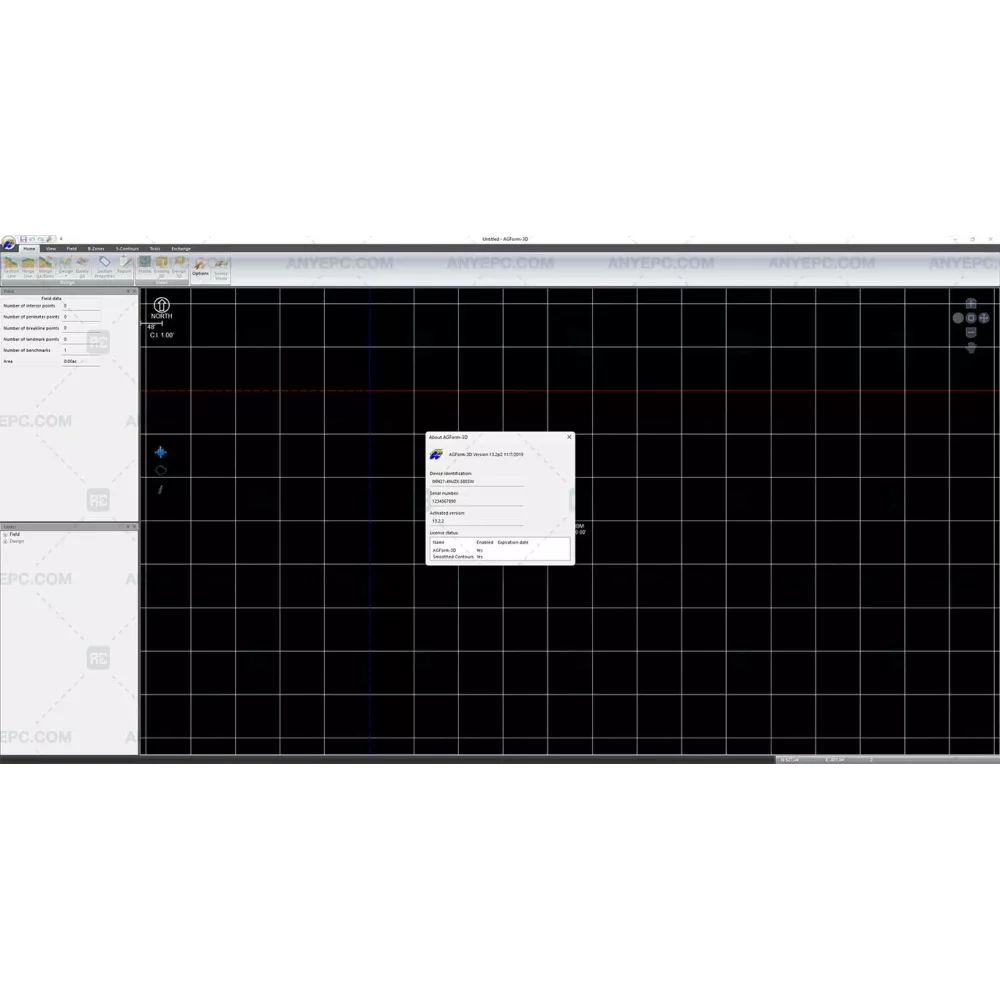
Task: Expand the Field layer tree node
Action: click(5, 534)
